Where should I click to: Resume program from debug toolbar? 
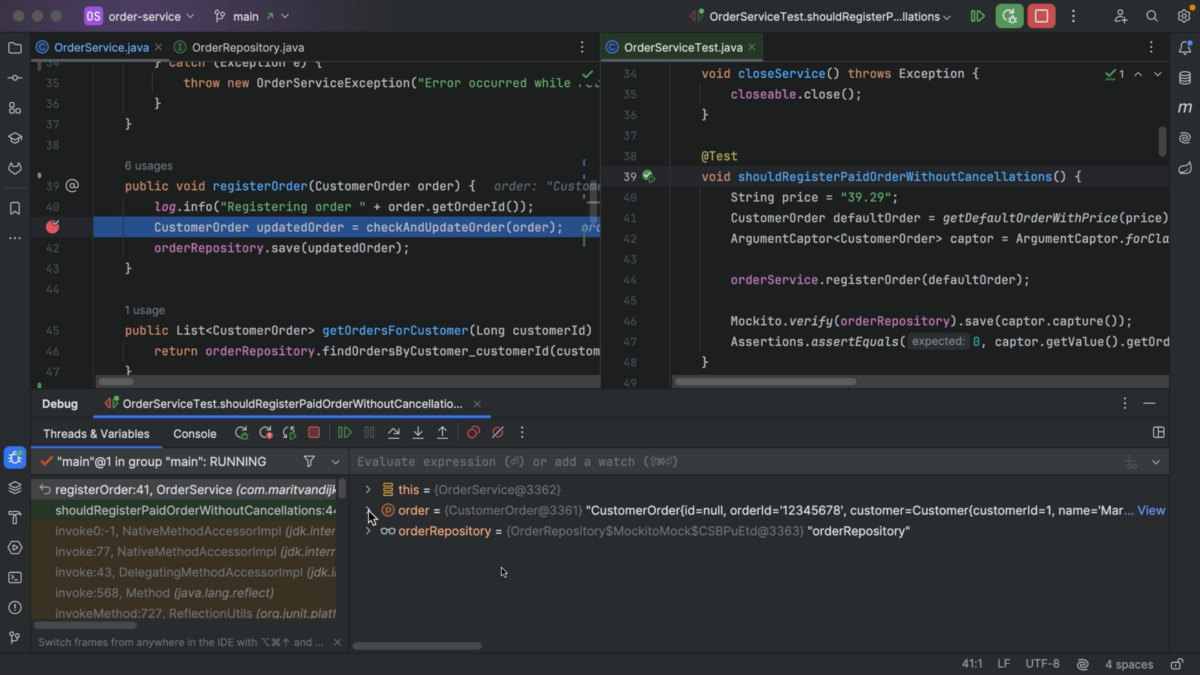345,433
